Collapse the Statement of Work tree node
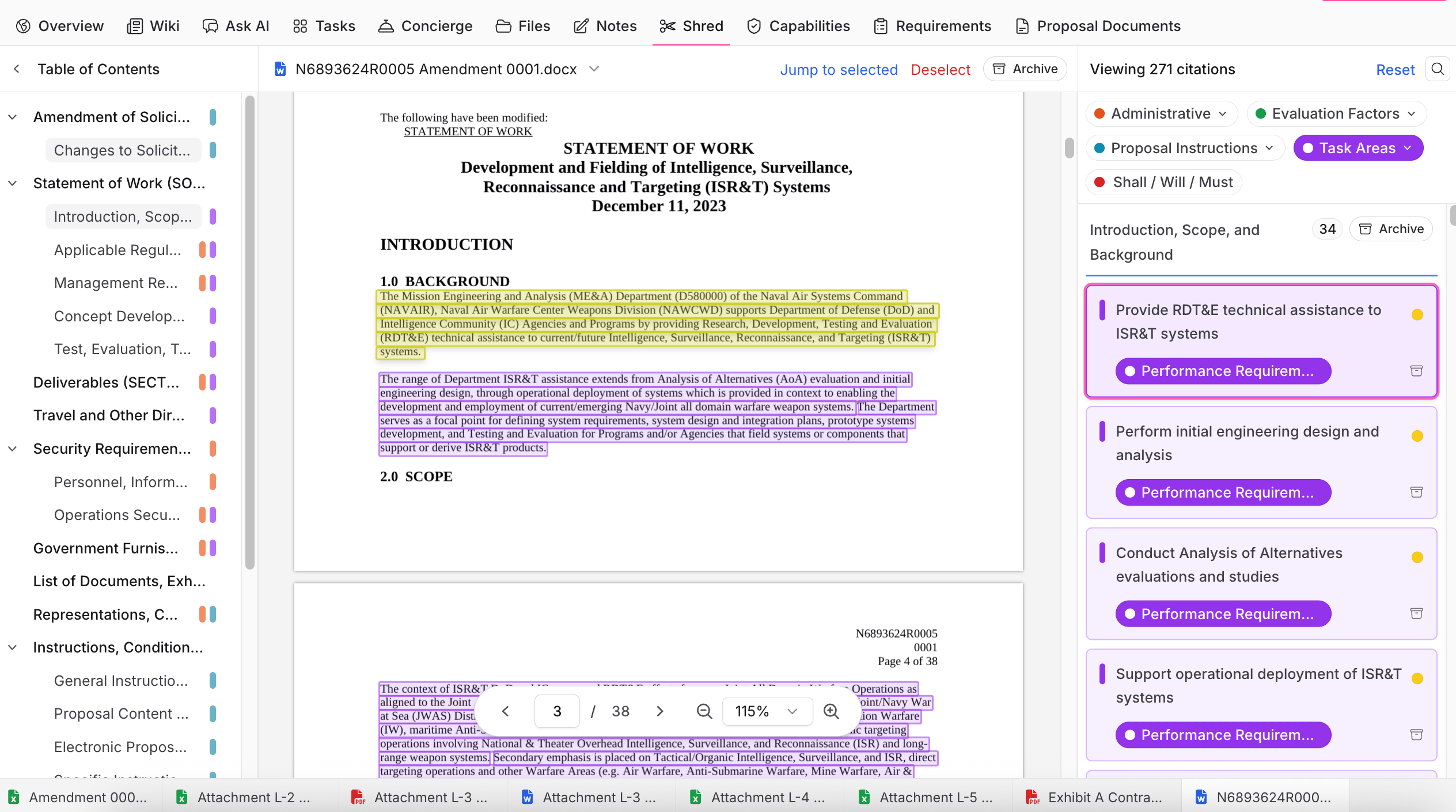This screenshot has height=812, width=1456. (x=13, y=183)
